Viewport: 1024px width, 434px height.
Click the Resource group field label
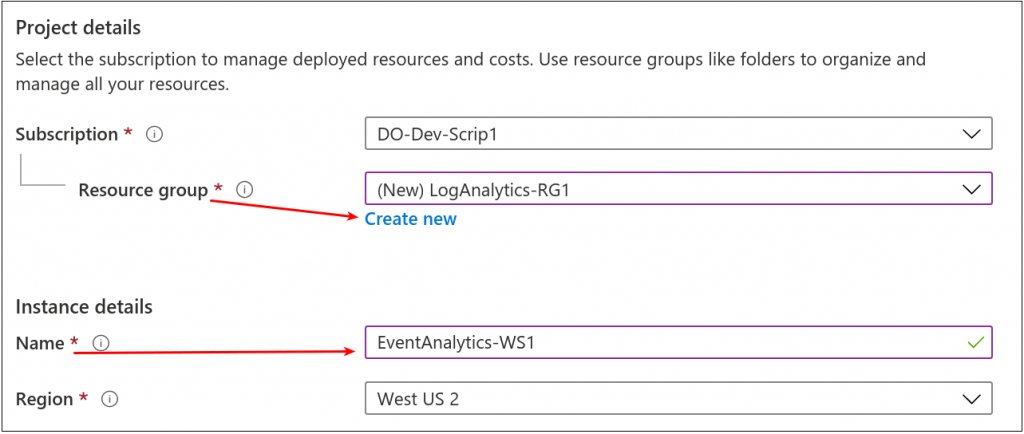[142, 189]
